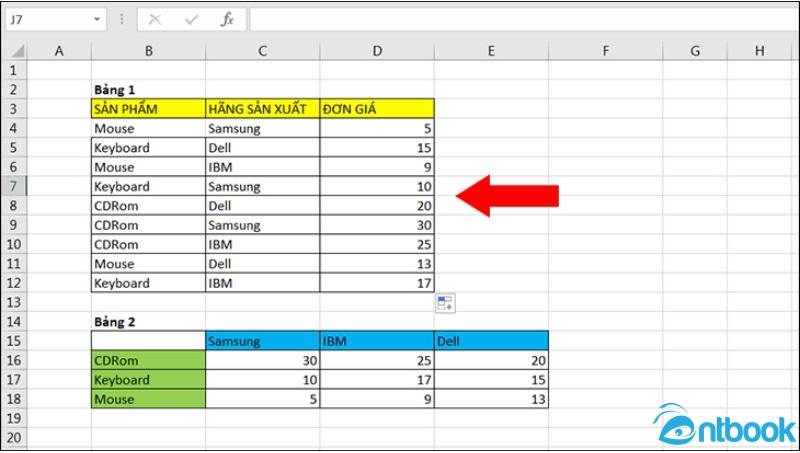Select the CDRom cell in row 8

click(x=148, y=206)
